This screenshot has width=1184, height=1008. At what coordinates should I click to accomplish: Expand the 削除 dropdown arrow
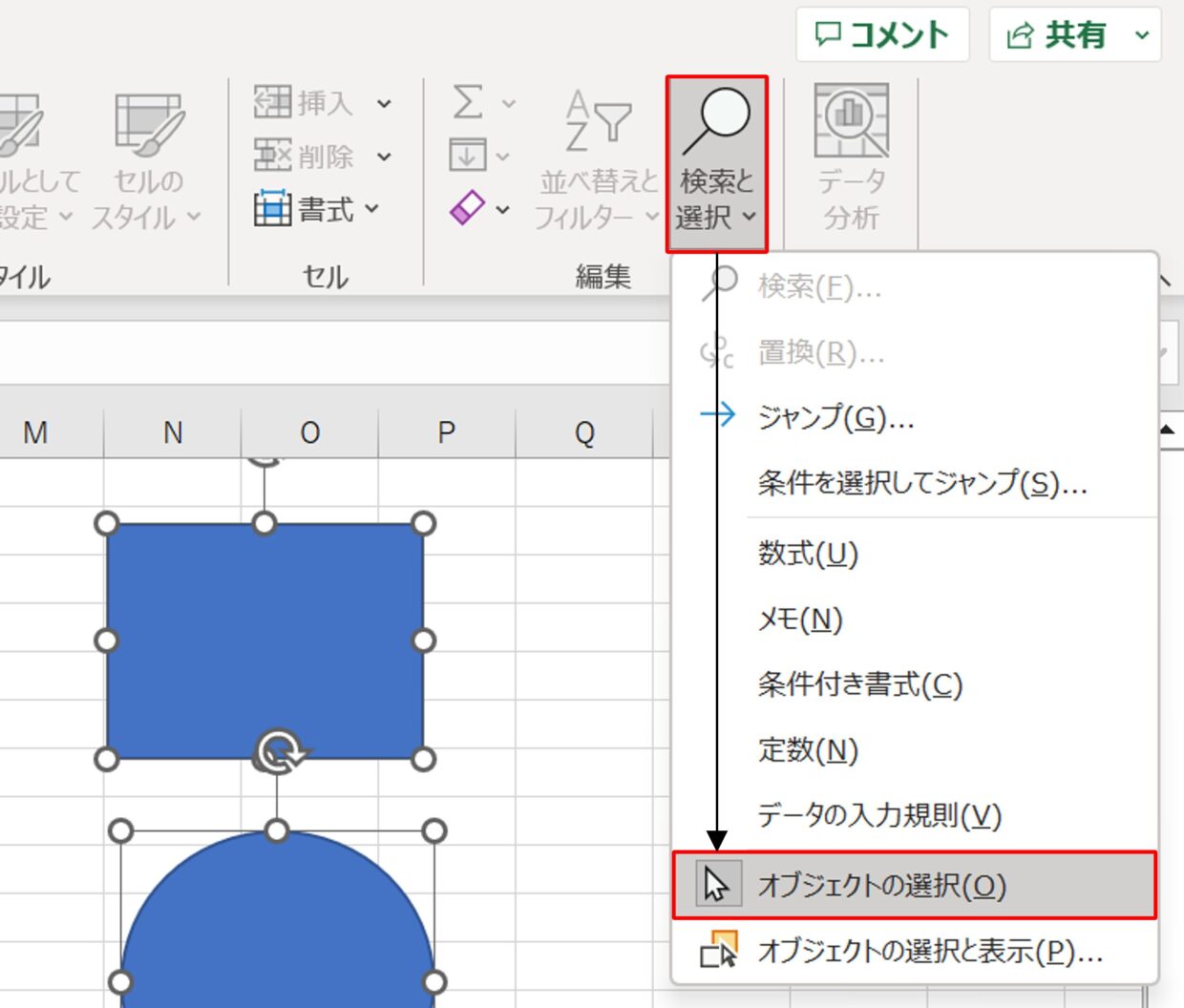coord(384,156)
